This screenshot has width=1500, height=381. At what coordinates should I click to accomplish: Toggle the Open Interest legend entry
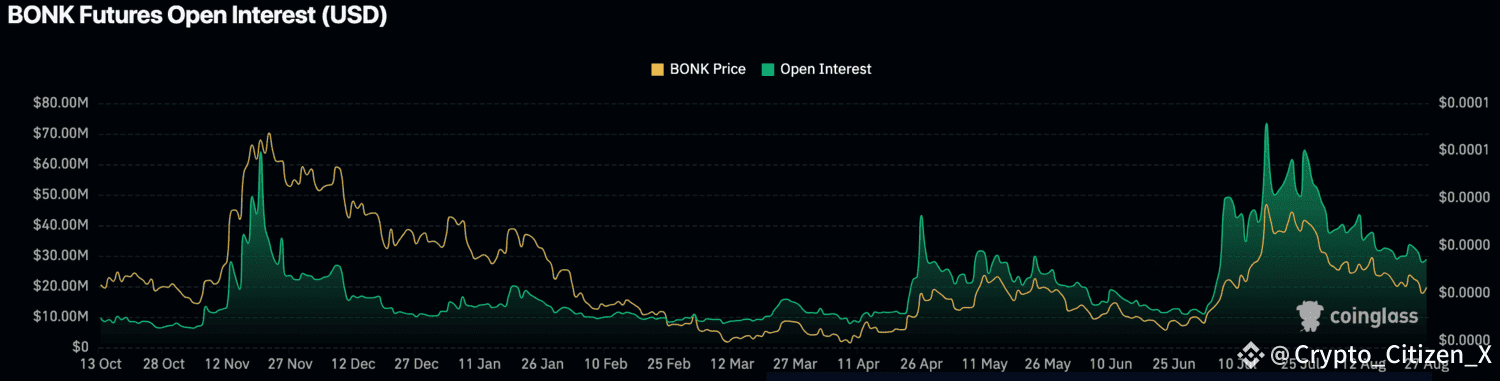[x=816, y=69]
